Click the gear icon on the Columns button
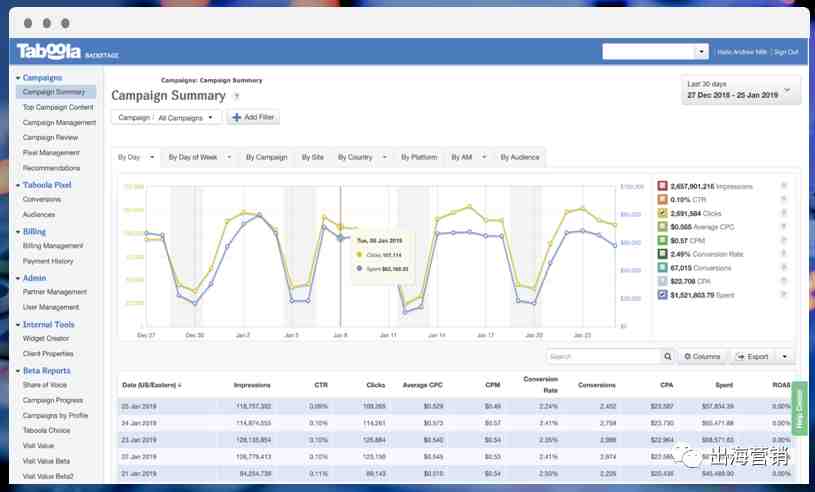Viewport: 815px width, 492px height. click(687, 356)
